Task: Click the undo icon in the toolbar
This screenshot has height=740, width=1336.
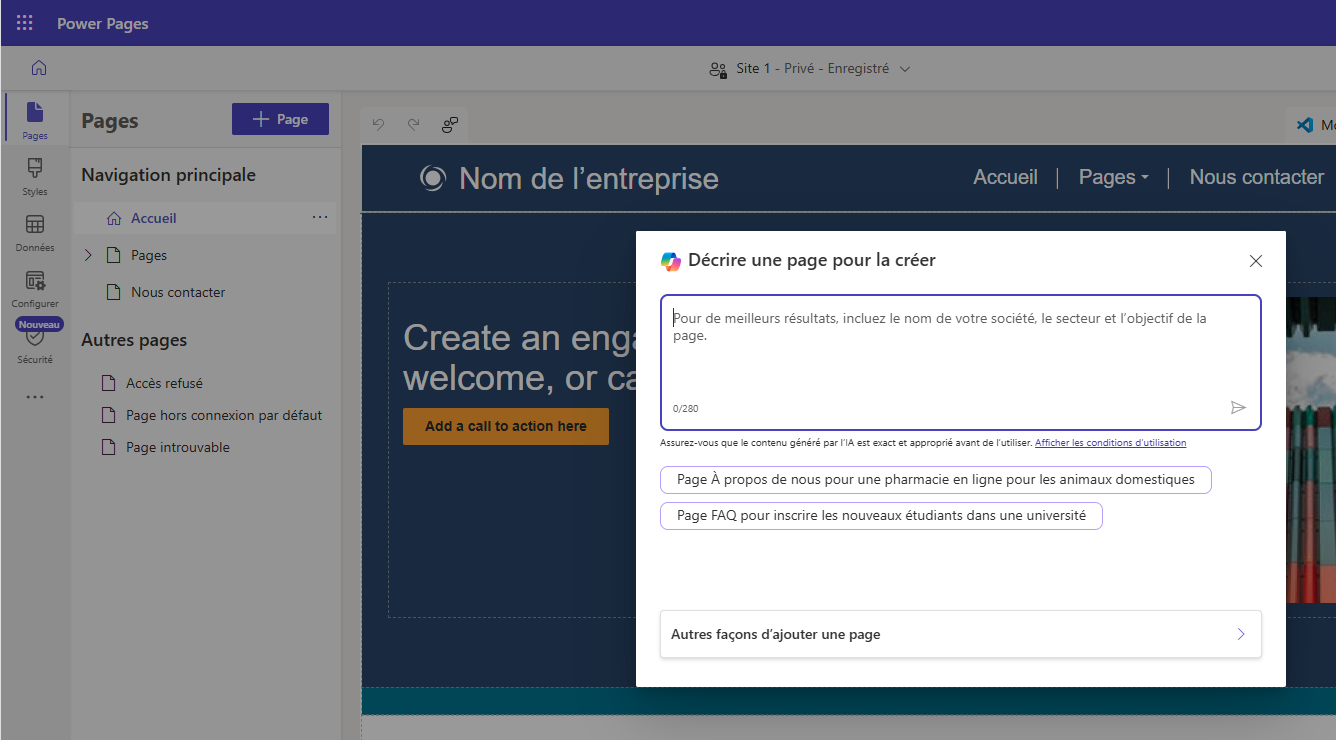Action: point(377,124)
